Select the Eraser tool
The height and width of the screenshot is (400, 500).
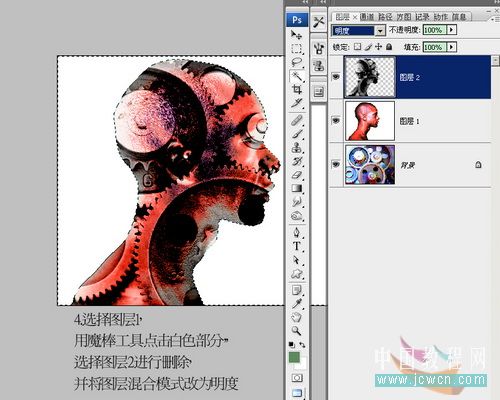[296, 175]
